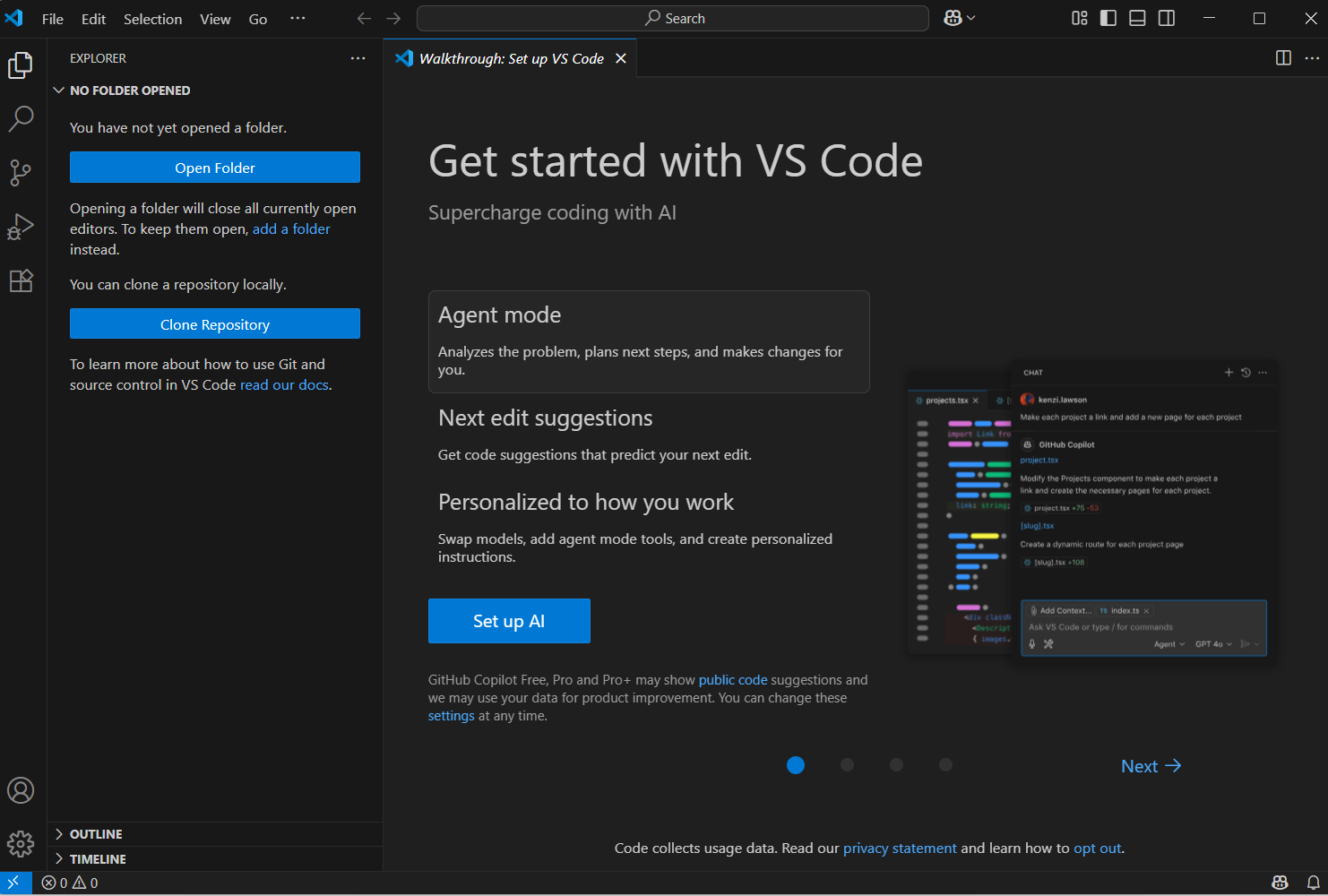Screen dimensions: 1328x896
Task: Open Copilot chat menu in title bar
Action: pos(960,19)
